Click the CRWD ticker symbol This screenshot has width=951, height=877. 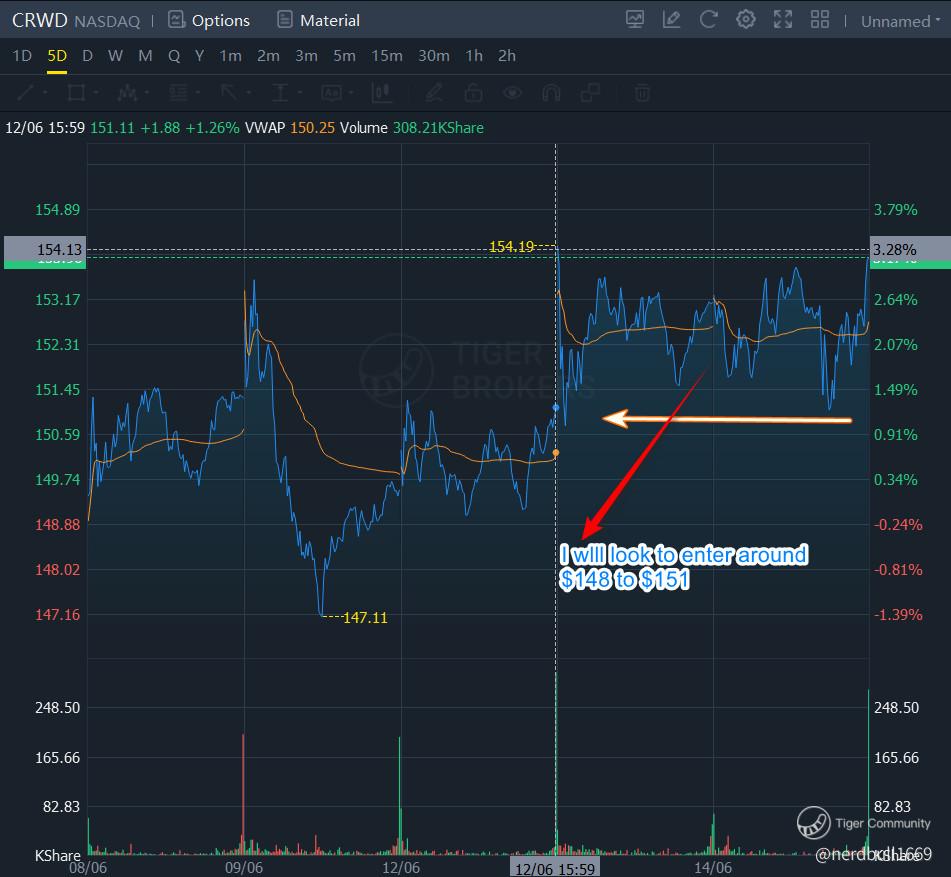[39, 21]
